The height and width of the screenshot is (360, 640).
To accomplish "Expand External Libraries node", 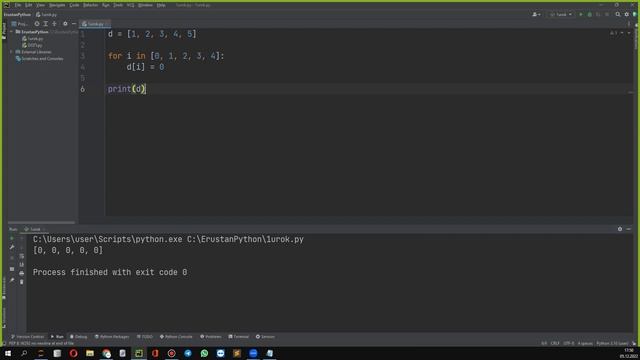I will coord(11,52).
